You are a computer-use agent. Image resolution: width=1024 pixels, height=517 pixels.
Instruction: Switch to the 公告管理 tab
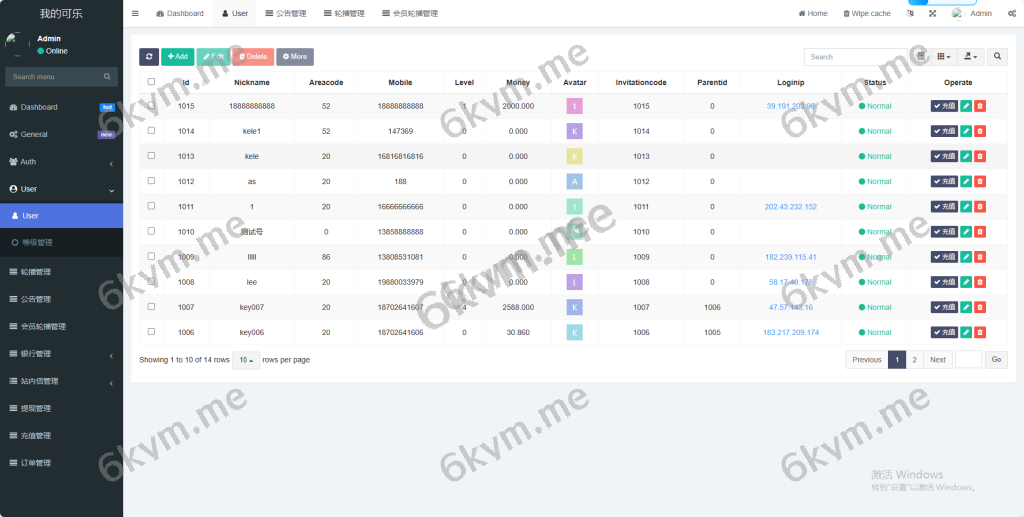(285, 14)
